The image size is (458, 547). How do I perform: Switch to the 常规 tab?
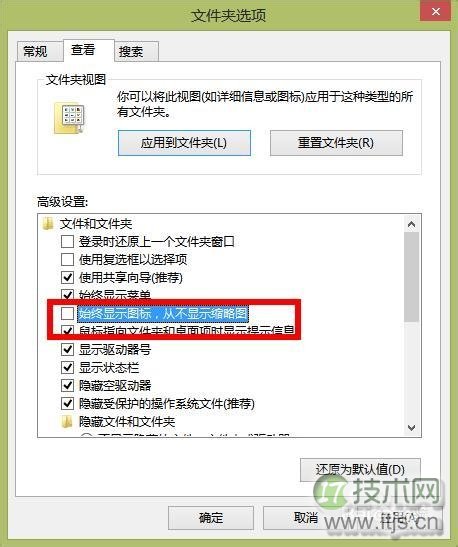pyautogui.click(x=35, y=52)
